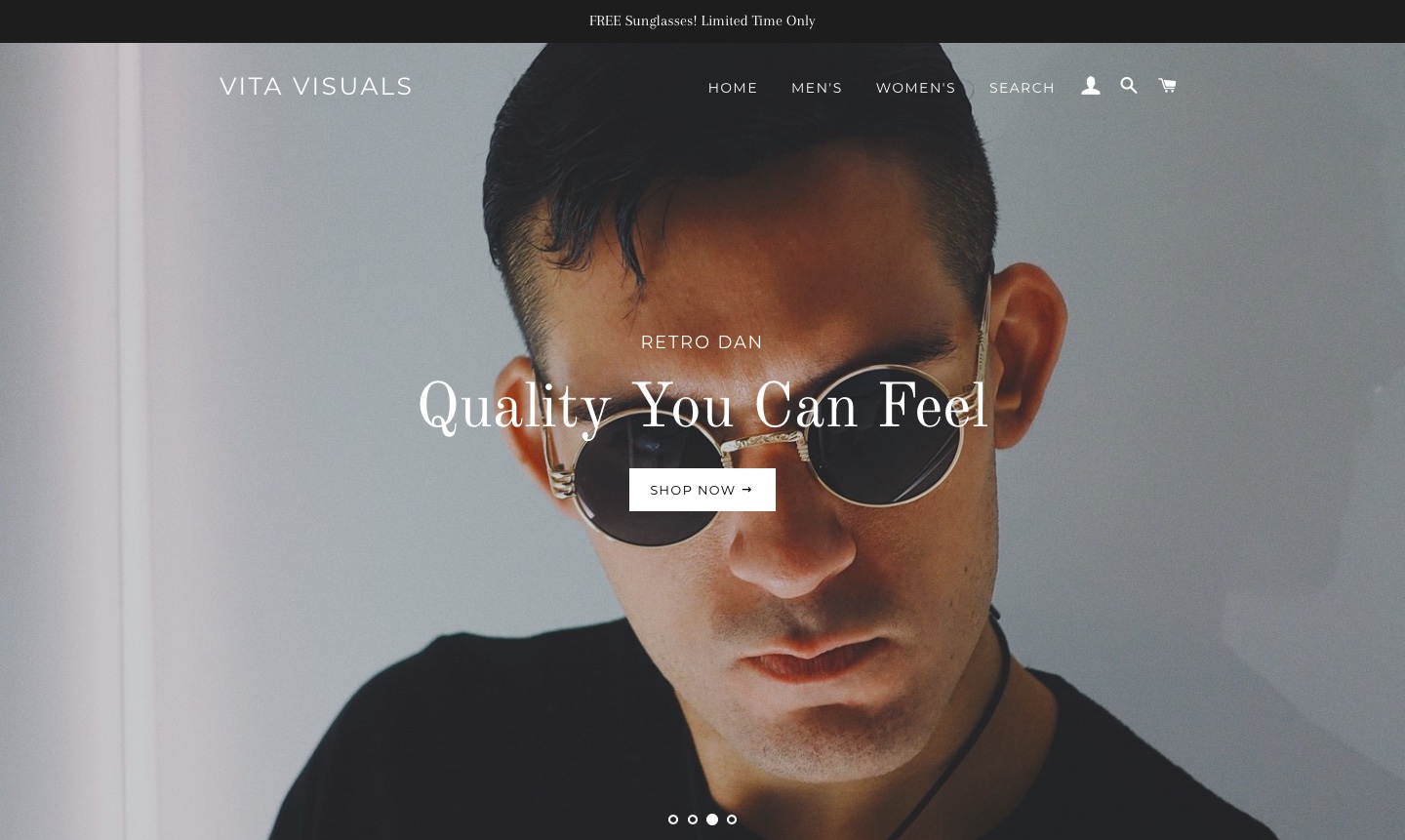Select the second slideshow dot

(693, 820)
